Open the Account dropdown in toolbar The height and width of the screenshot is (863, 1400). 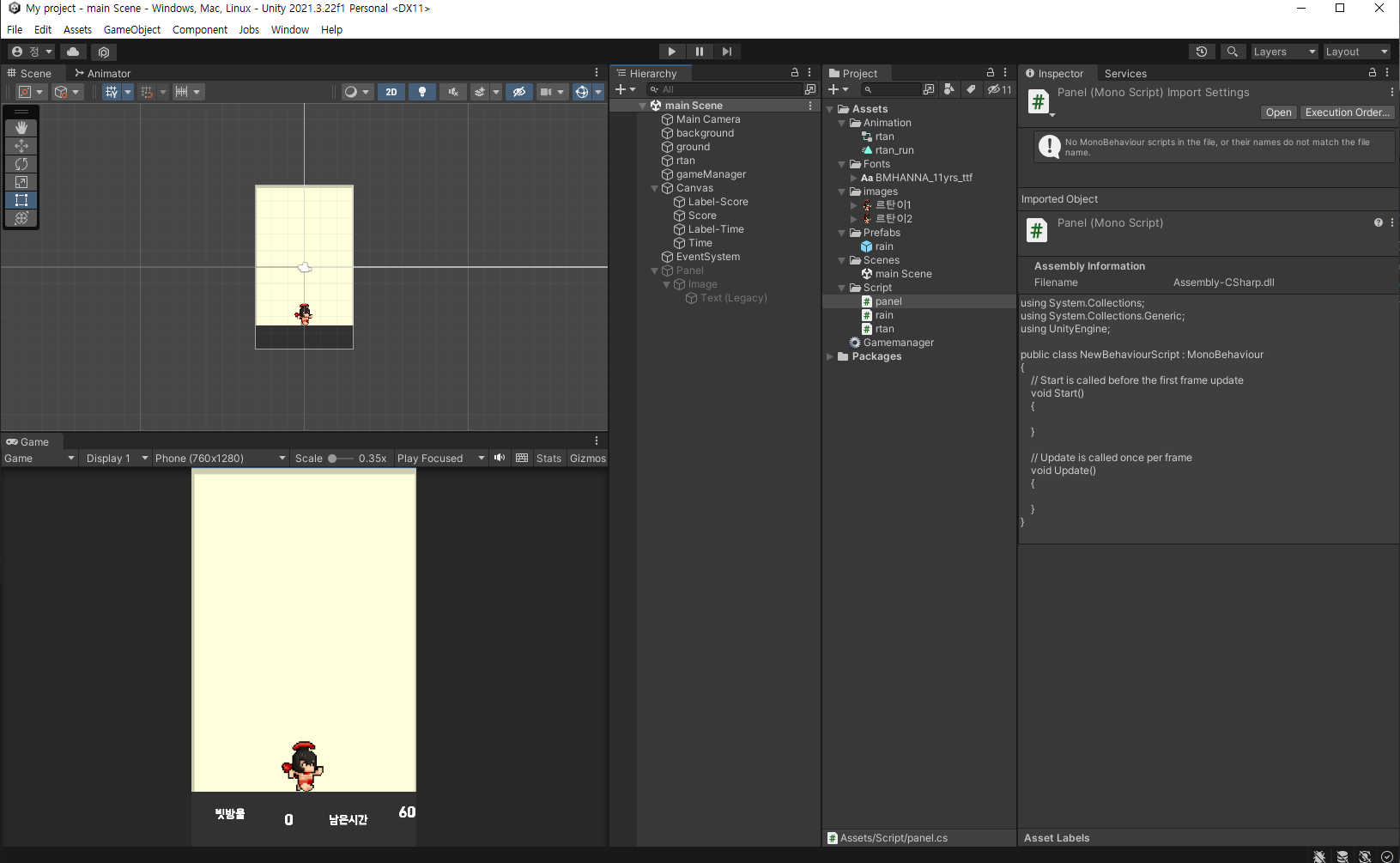pyautogui.click(x=32, y=52)
